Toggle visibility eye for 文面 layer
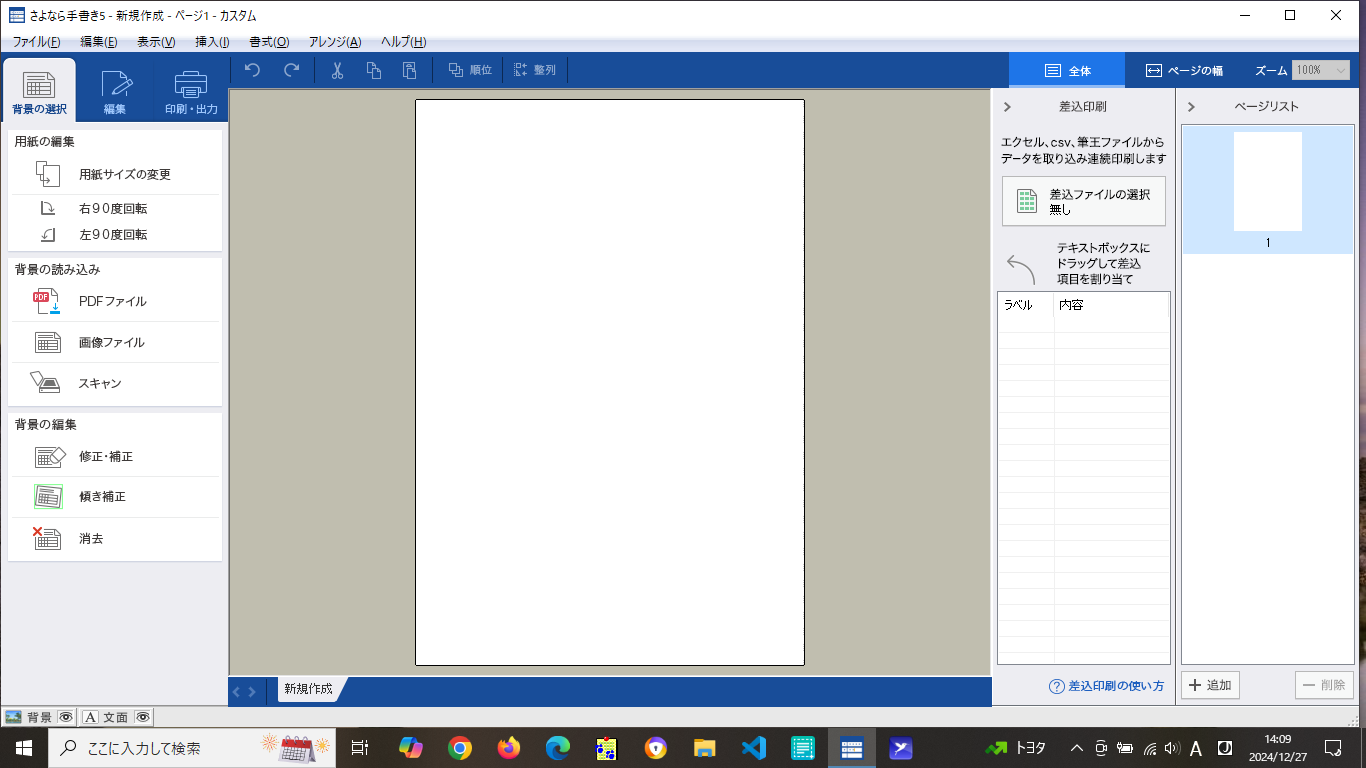Screen dimensions: 1366x768 (143, 717)
